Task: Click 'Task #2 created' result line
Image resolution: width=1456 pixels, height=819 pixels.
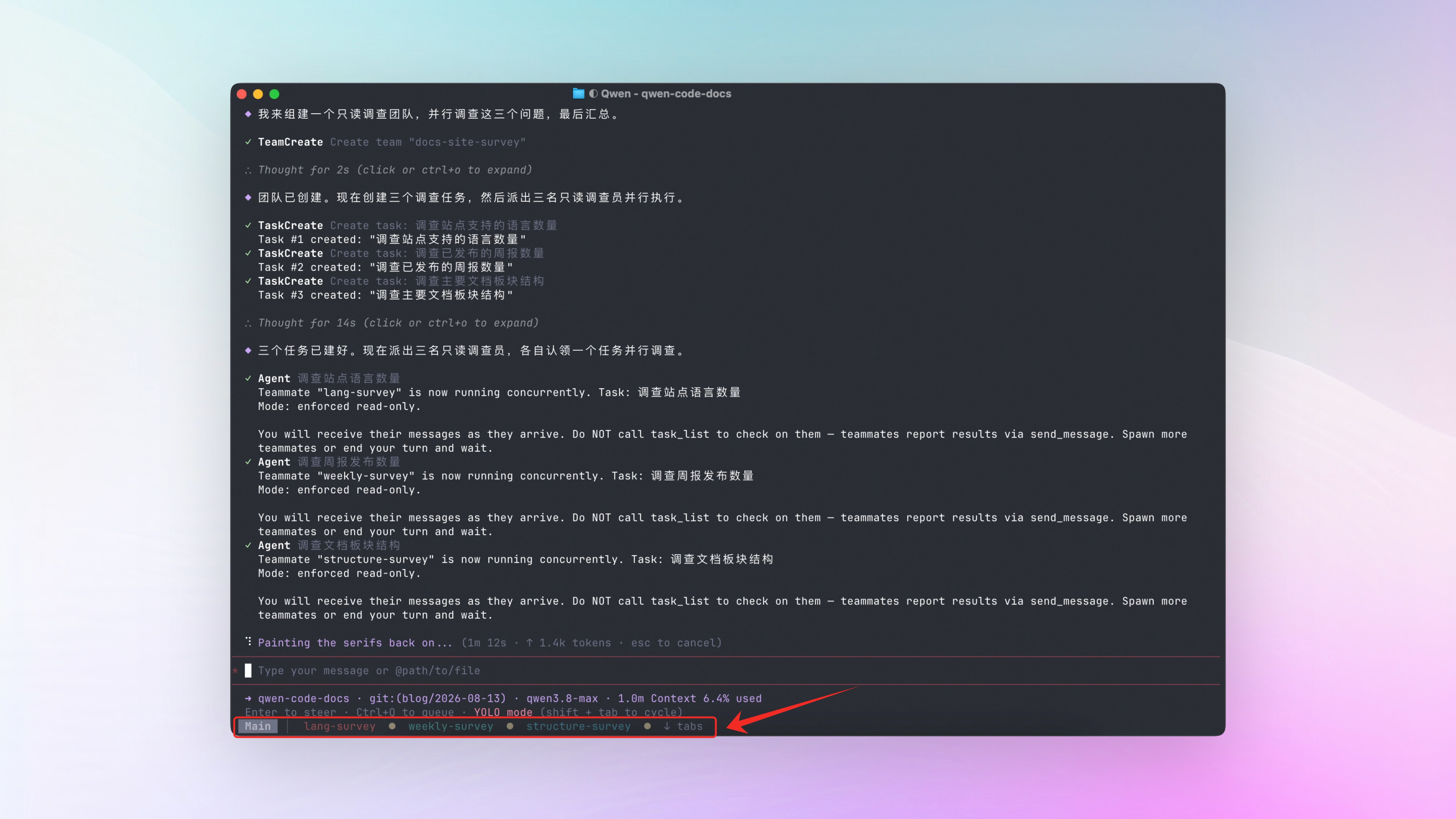Action: click(x=386, y=267)
